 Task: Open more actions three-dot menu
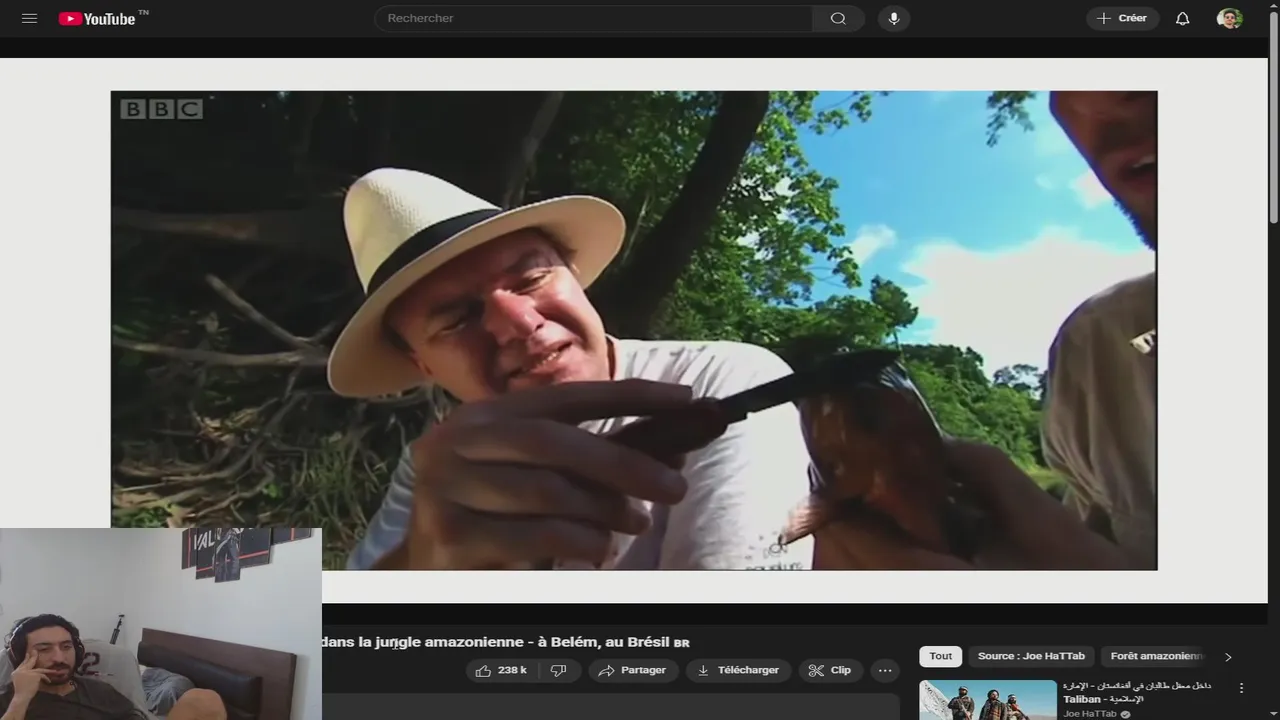point(885,670)
